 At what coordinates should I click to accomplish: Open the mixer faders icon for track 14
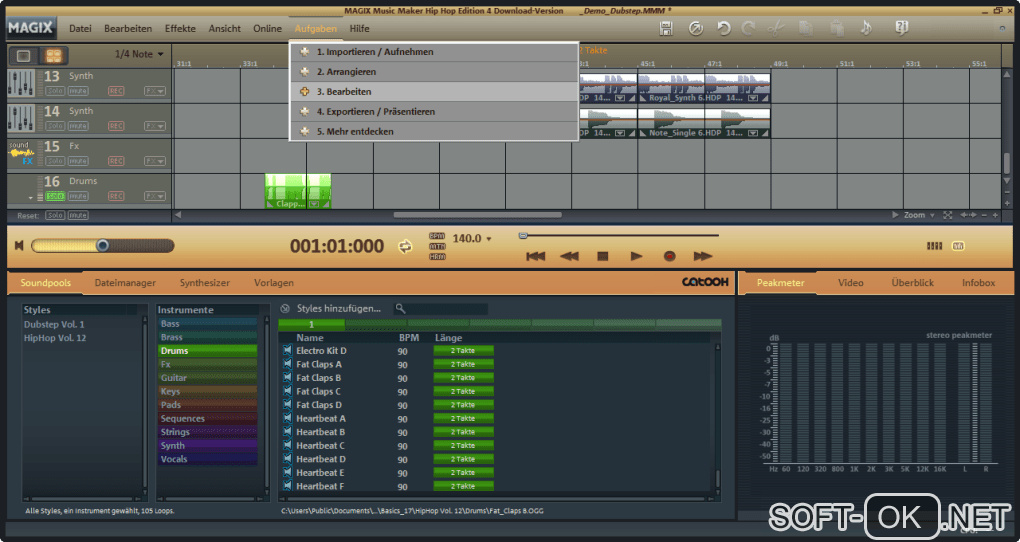[x=21, y=118]
